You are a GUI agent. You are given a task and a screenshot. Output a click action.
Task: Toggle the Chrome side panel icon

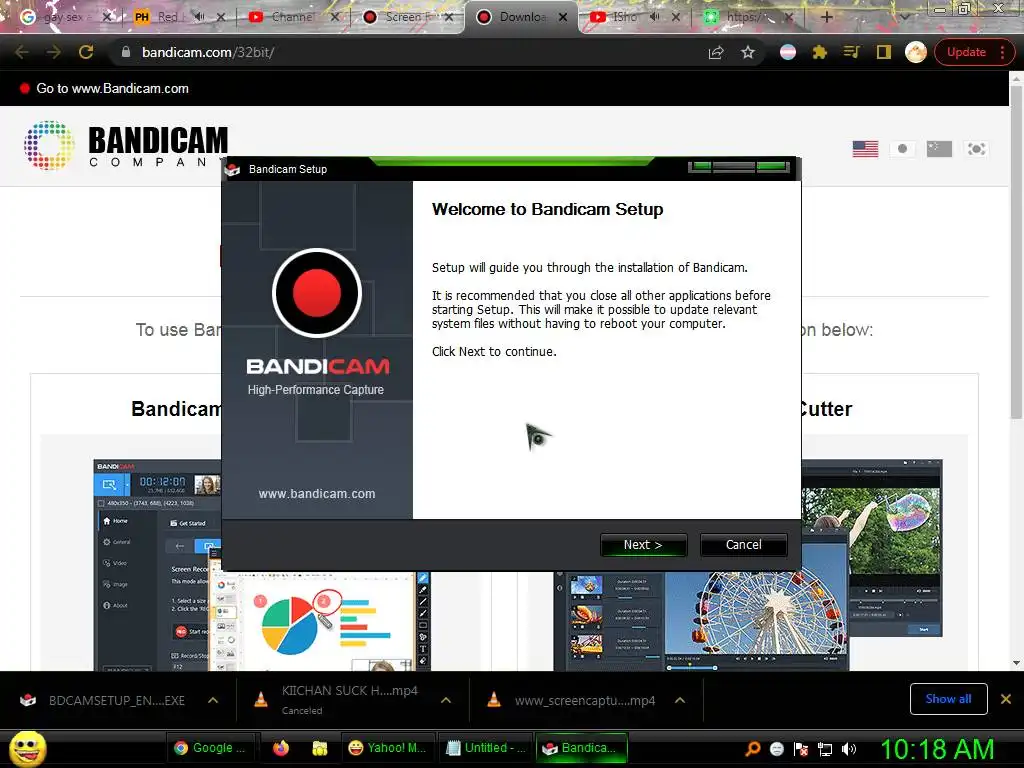[x=884, y=52]
